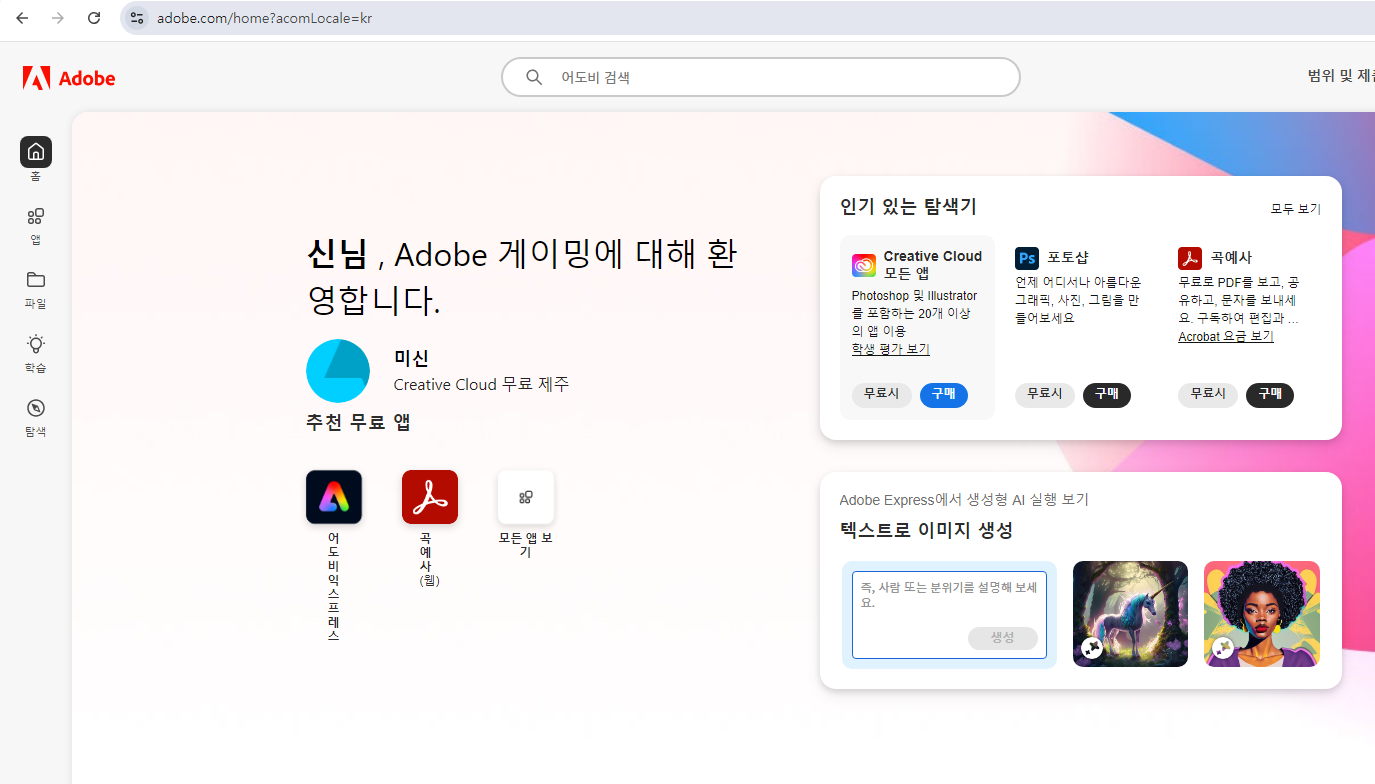1375x784 pixels.
Task: Click blue 구매 under Creative Cloud
Action: (x=943, y=394)
